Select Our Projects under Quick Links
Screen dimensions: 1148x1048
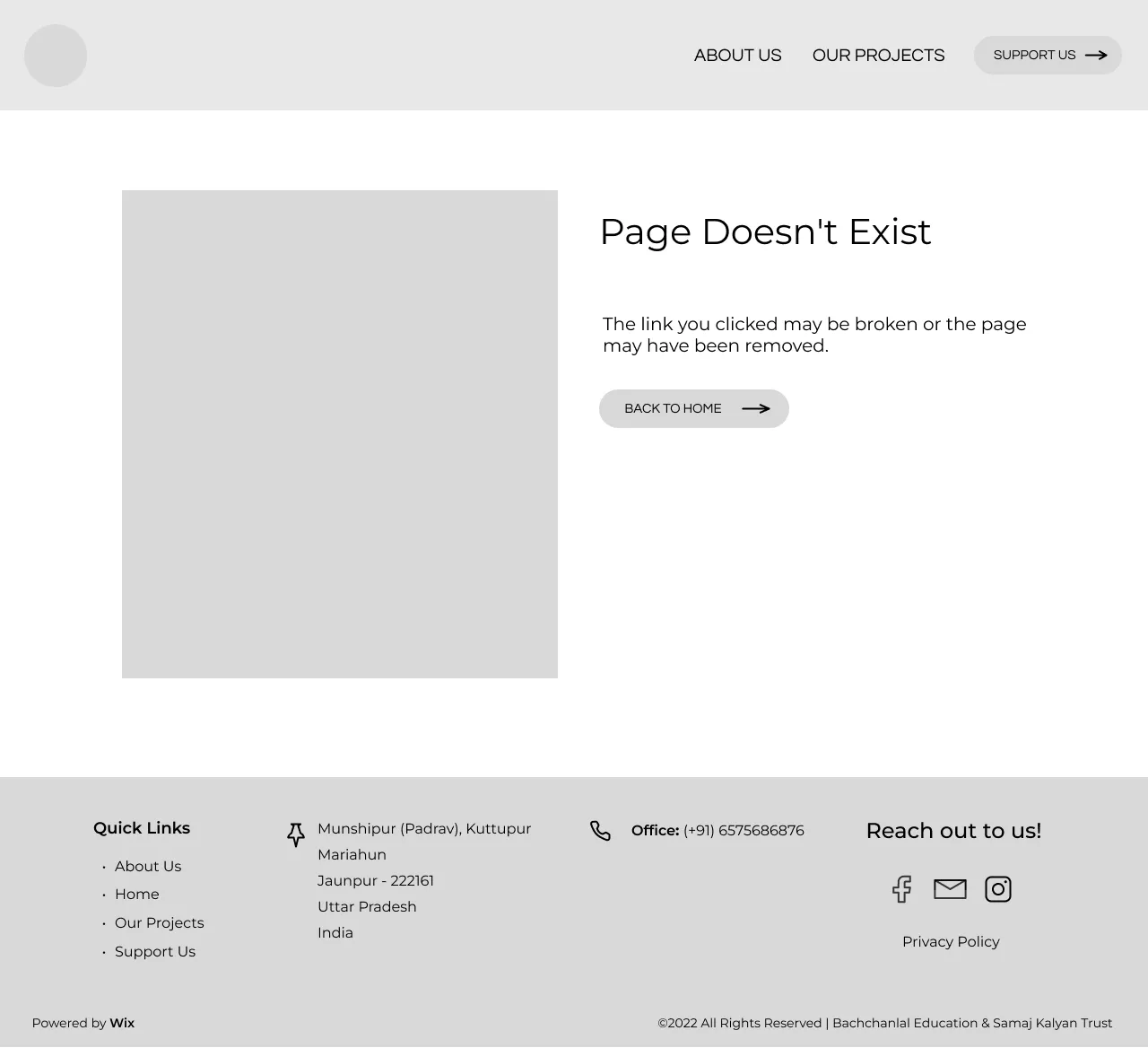point(159,922)
